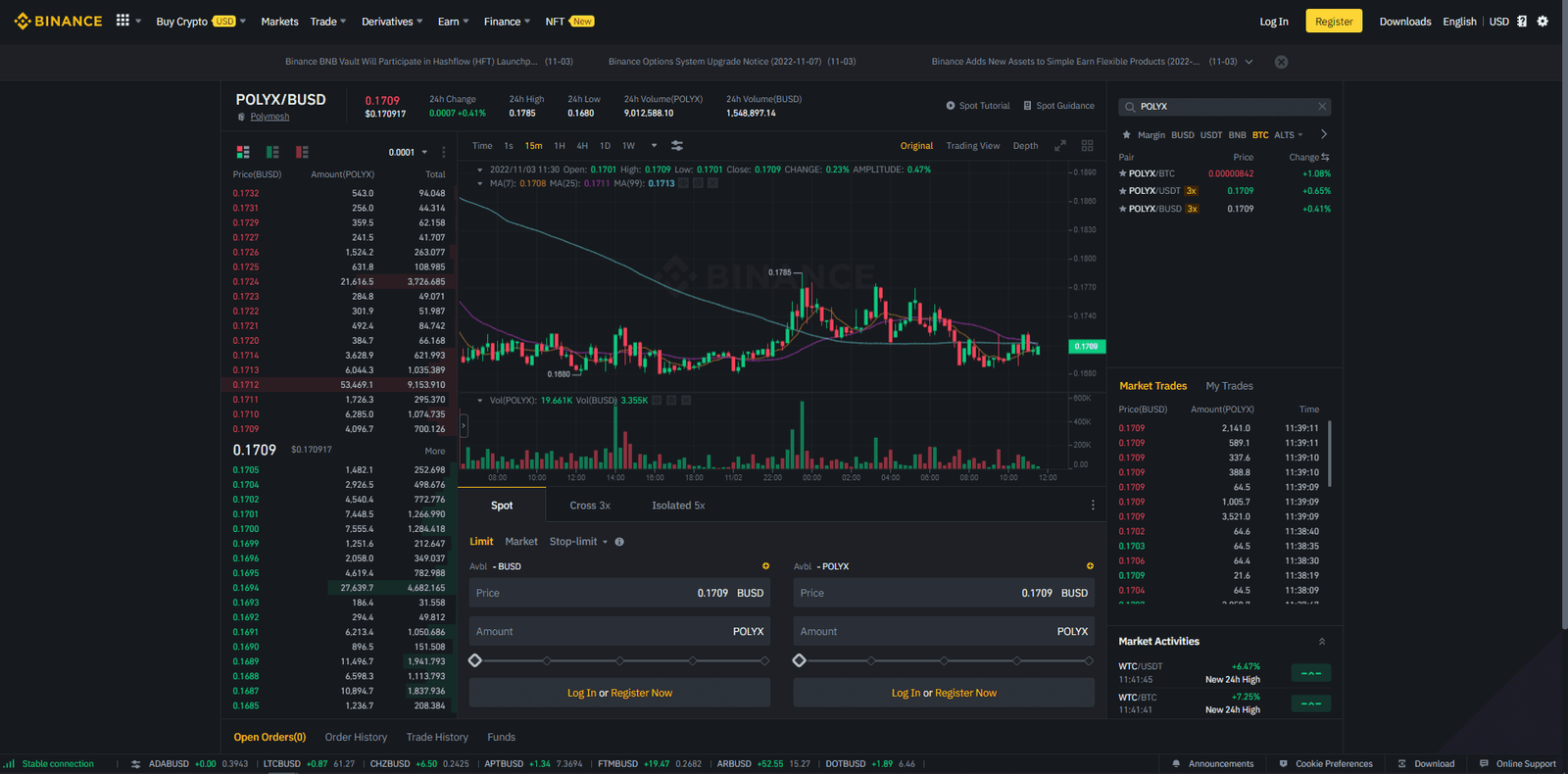Open order book more options dots
Screen dimensions: 1568x774
coord(444,152)
